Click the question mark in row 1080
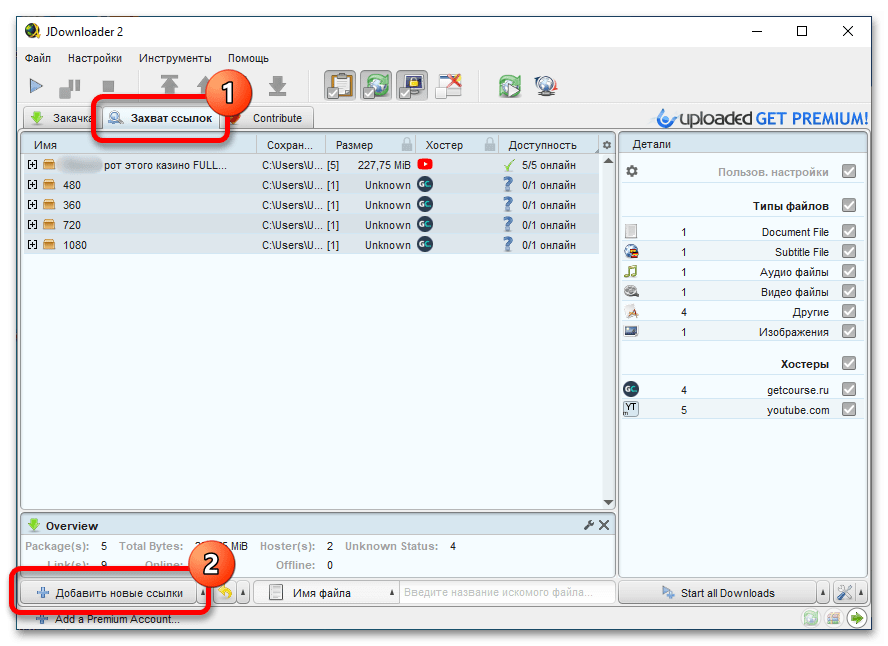 (x=508, y=245)
